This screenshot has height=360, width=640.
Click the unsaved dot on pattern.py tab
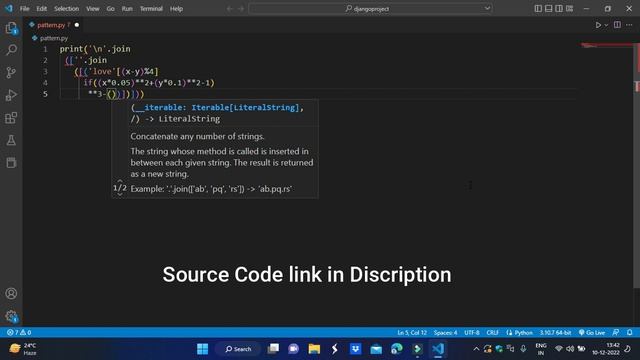coord(77,25)
